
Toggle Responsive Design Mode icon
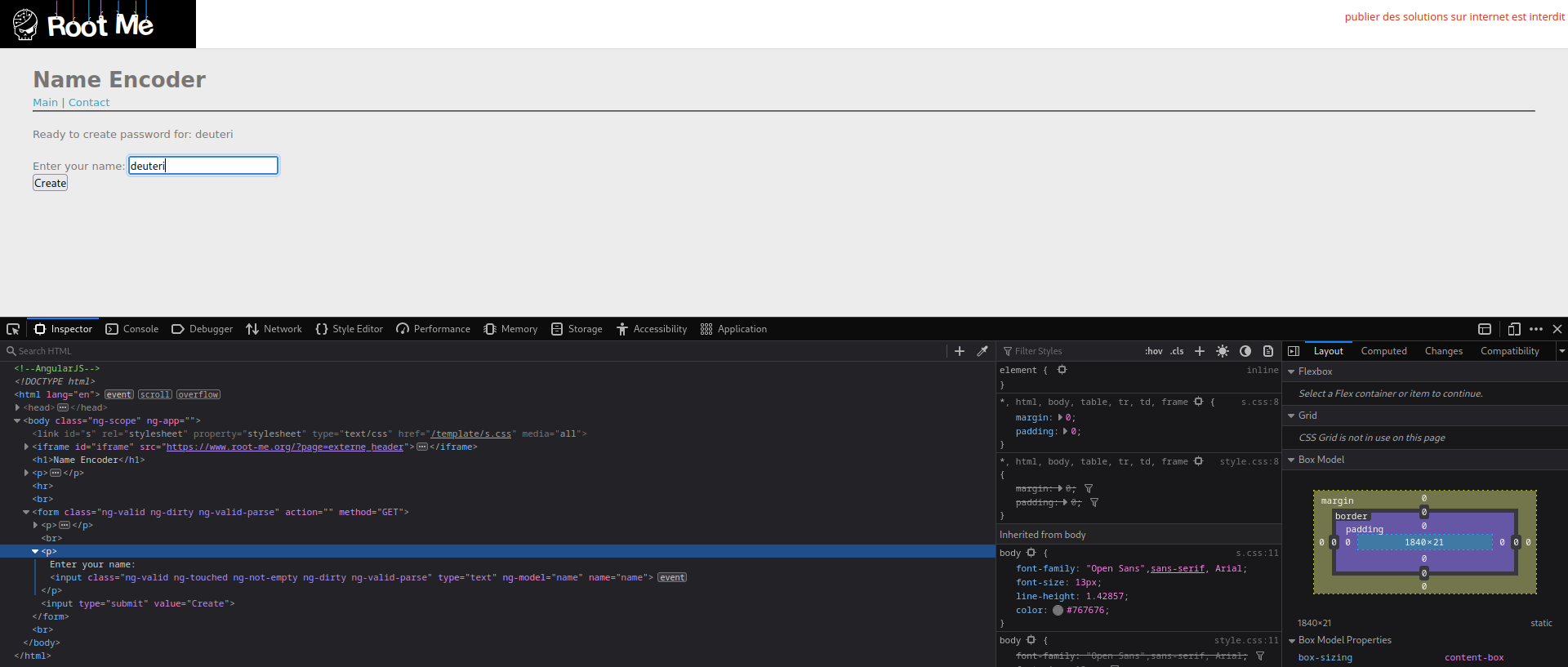1514,329
